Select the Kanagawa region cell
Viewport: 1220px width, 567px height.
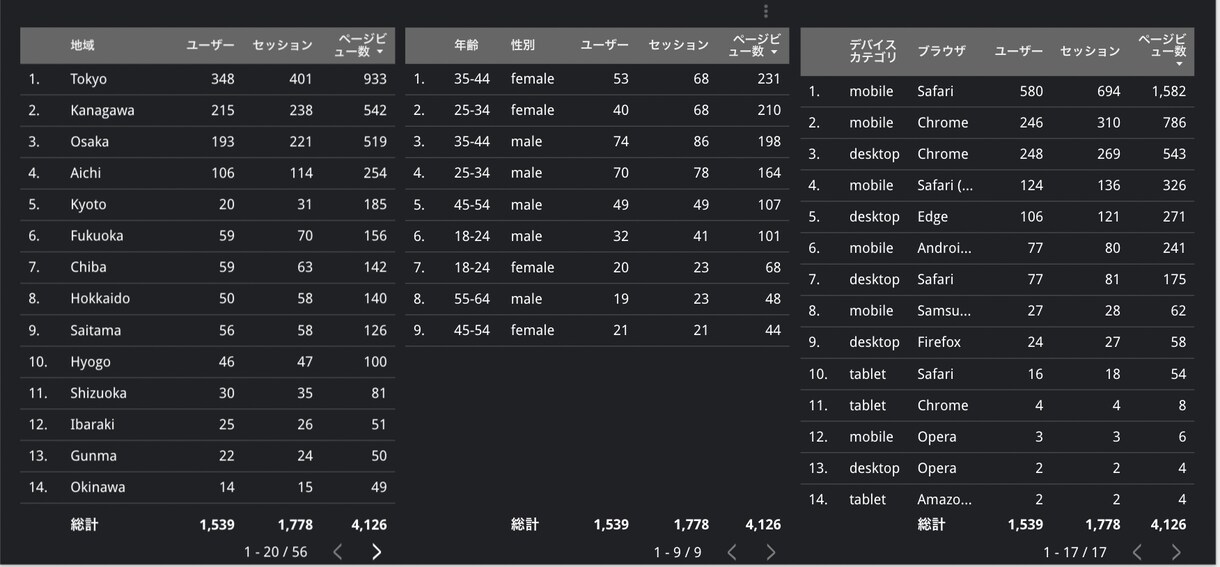(x=102, y=110)
